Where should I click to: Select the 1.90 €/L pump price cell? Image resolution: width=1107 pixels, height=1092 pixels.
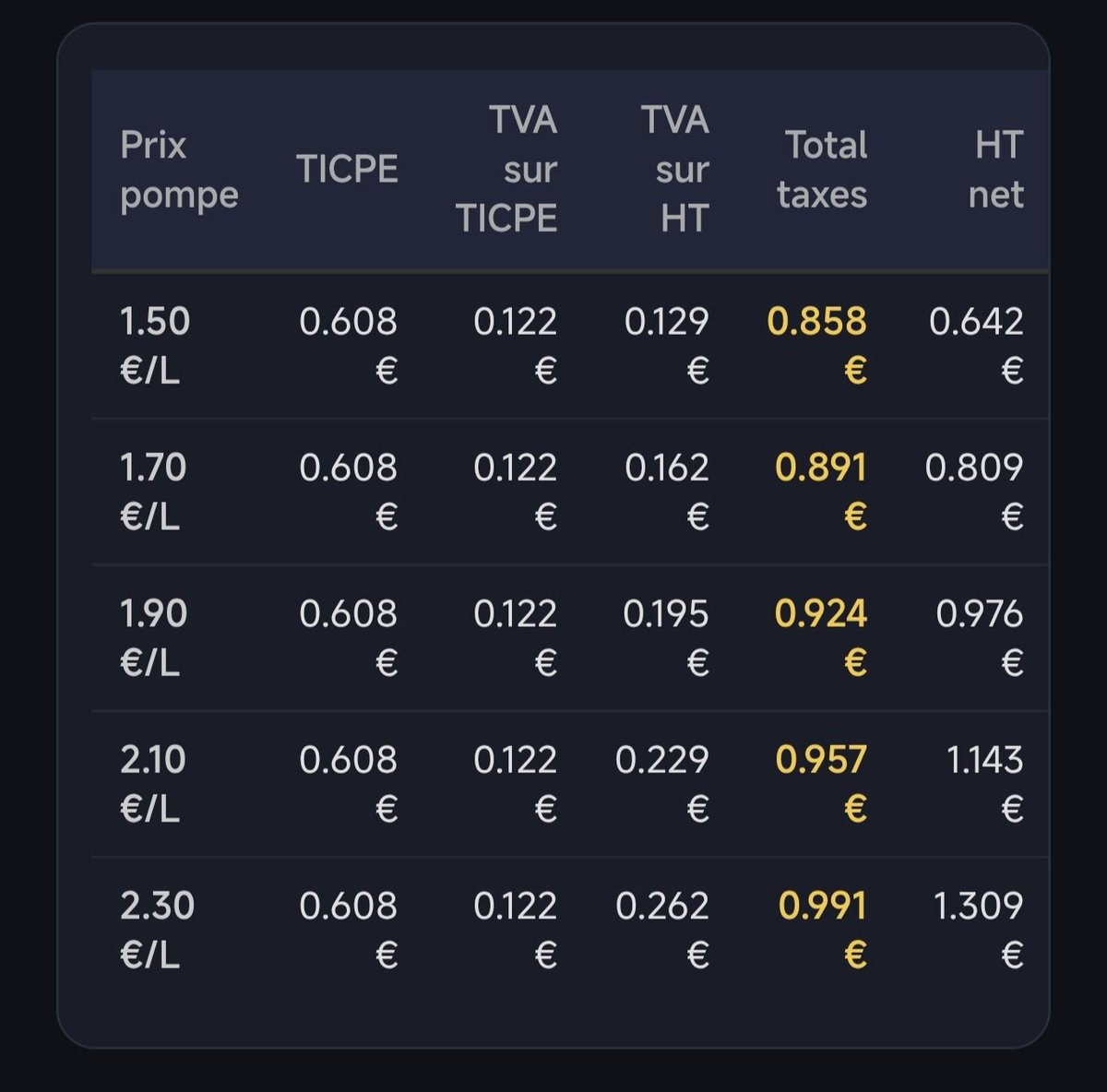pyautogui.click(x=153, y=637)
